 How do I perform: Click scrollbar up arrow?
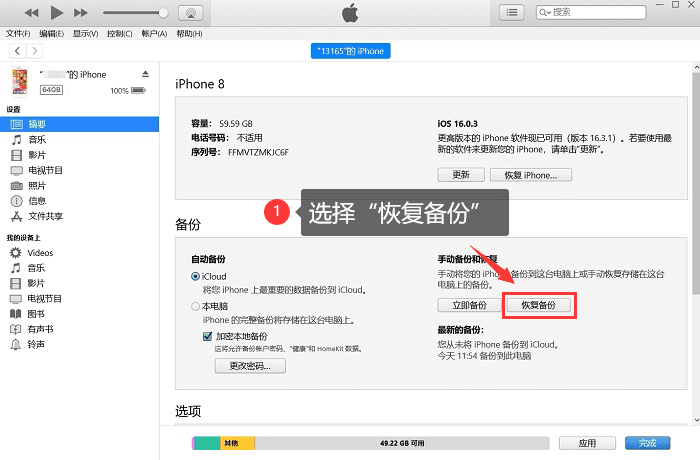point(696,67)
